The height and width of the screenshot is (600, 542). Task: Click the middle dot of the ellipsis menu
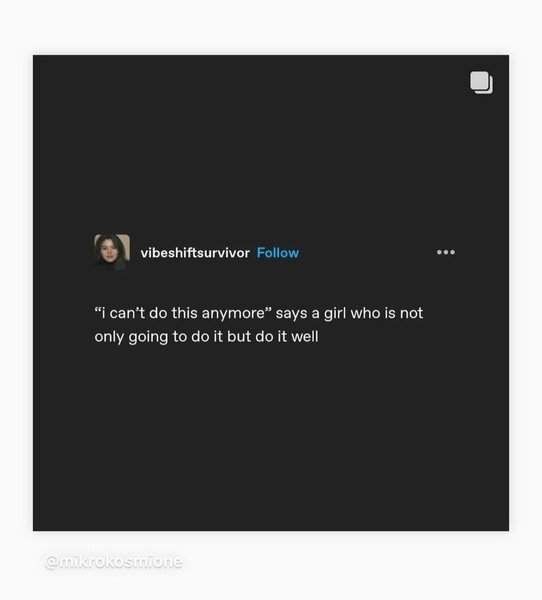pyautogui.click(x=446, y=252)
